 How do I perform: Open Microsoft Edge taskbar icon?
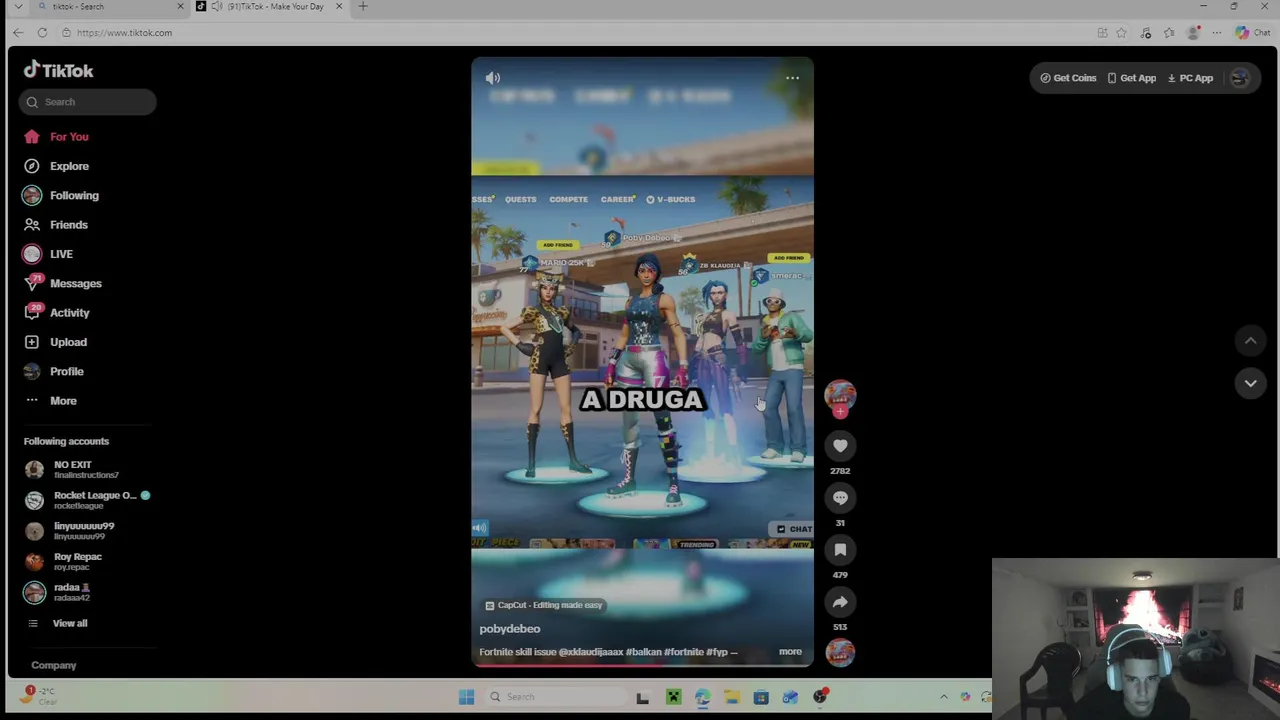[702, 697]
